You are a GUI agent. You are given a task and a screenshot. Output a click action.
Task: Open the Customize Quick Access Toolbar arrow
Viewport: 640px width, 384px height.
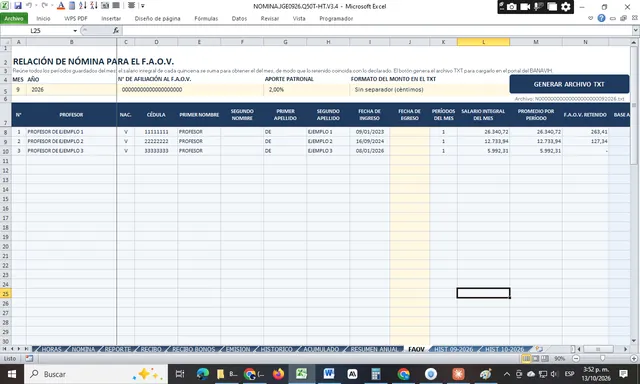[x=143, y=6]
